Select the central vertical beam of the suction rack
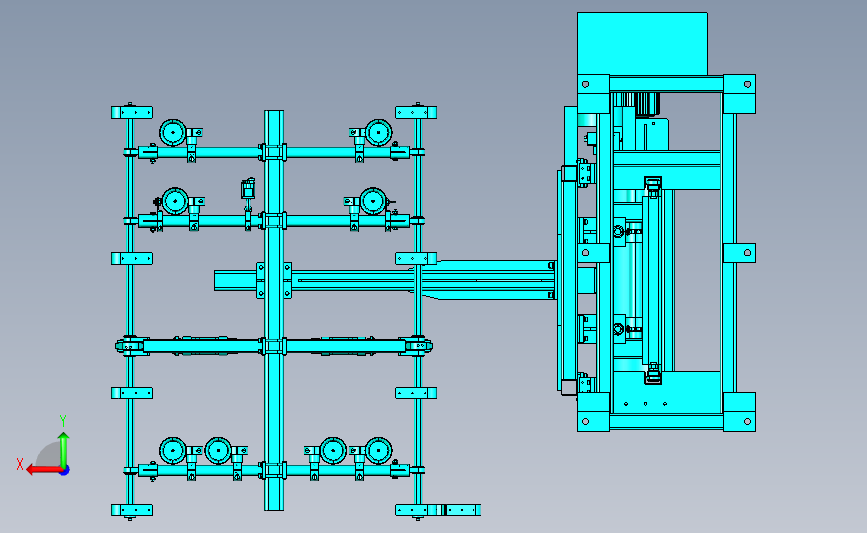The height and width of the screenshot is (533, 867). pos(274,310)
